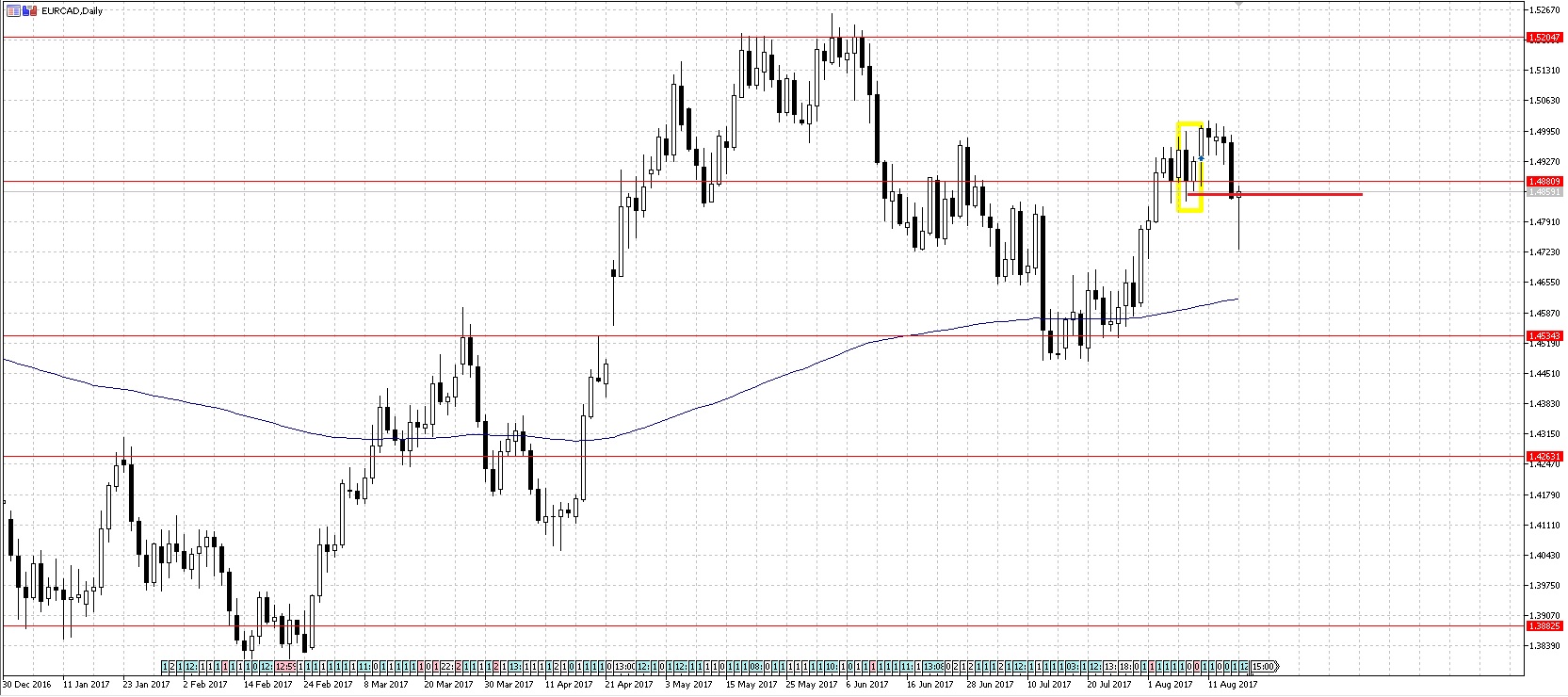The height and width of the screenshot is (697, 1568).
Task: Click the 03: event marker near 20 Jul
Action: [1072, 667]
